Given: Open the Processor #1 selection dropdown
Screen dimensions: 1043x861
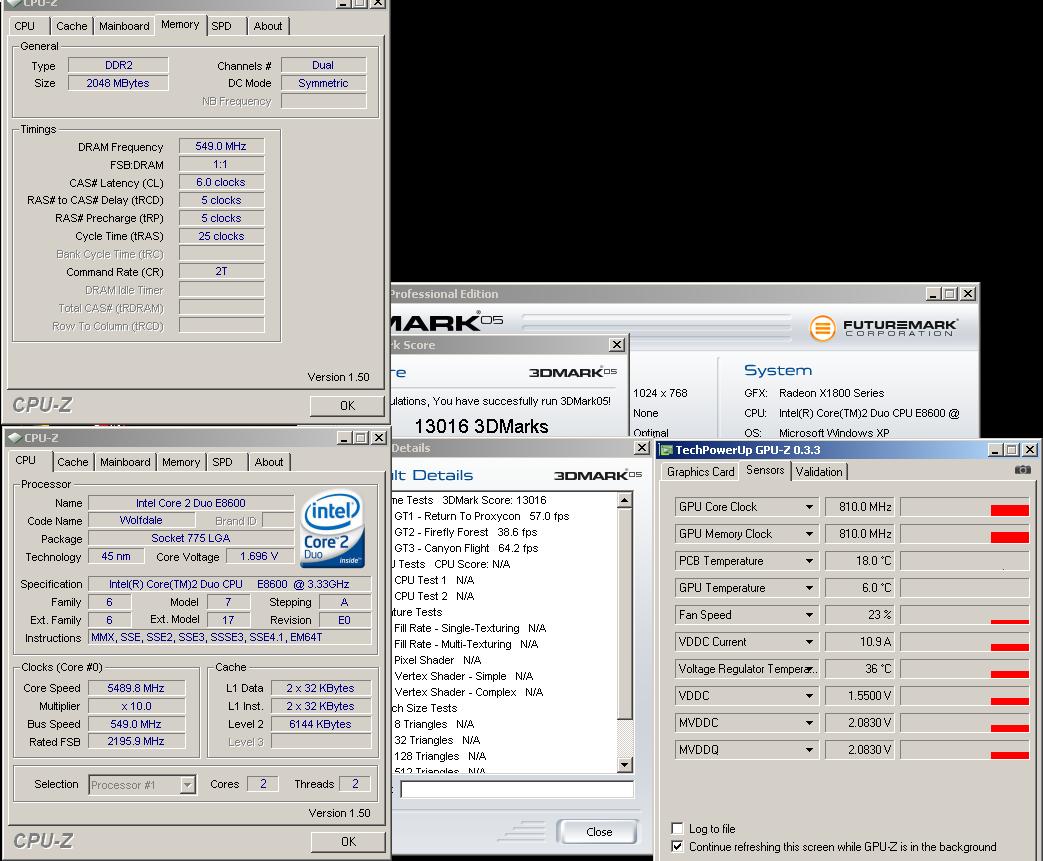Looking at the screenshot, I should coord(188,785).
